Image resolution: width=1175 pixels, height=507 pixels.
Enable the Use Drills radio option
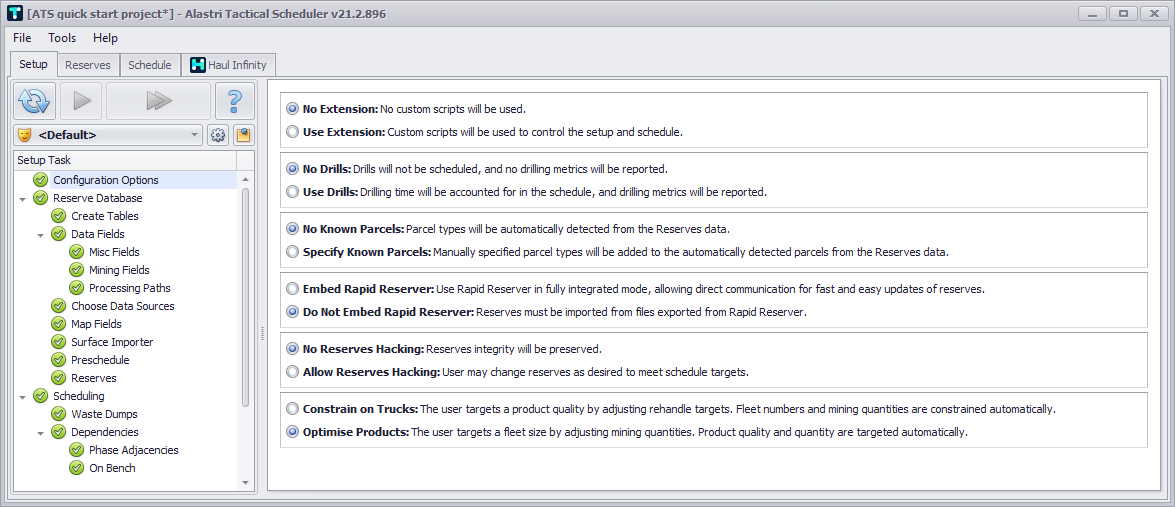(x=292, y=191)
